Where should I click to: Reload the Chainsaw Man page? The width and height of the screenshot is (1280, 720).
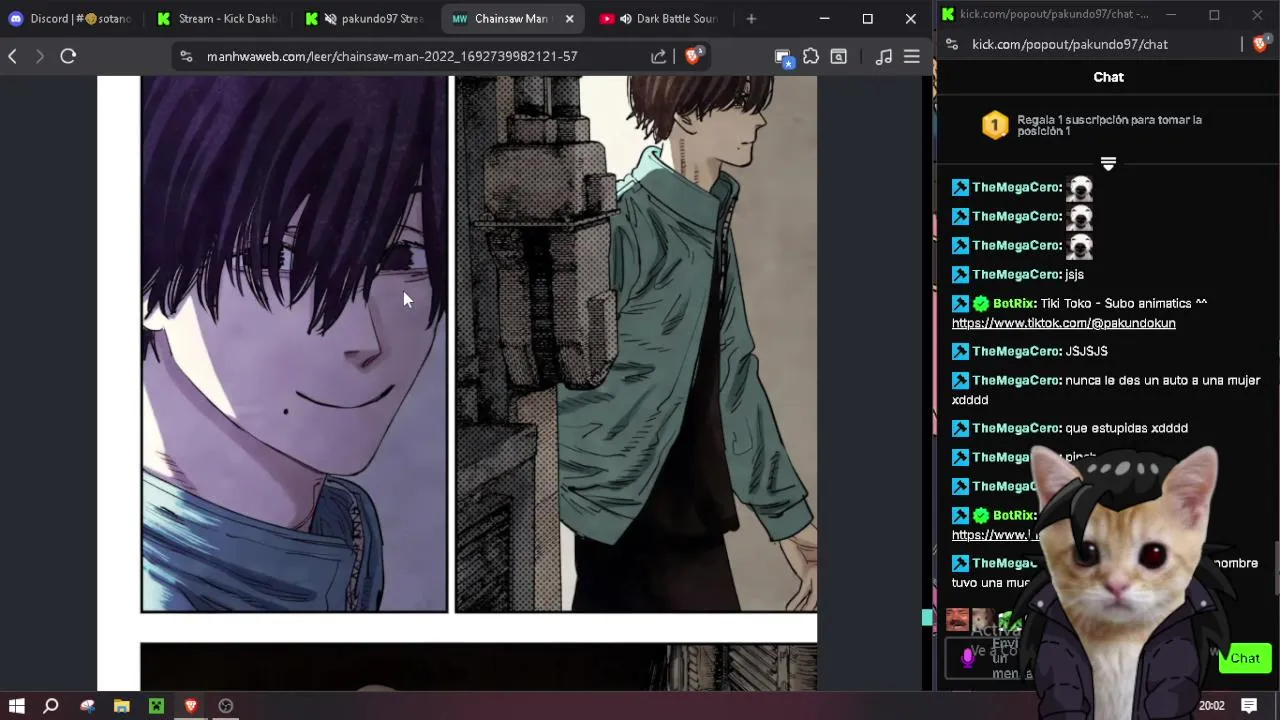tap(68, 57)
